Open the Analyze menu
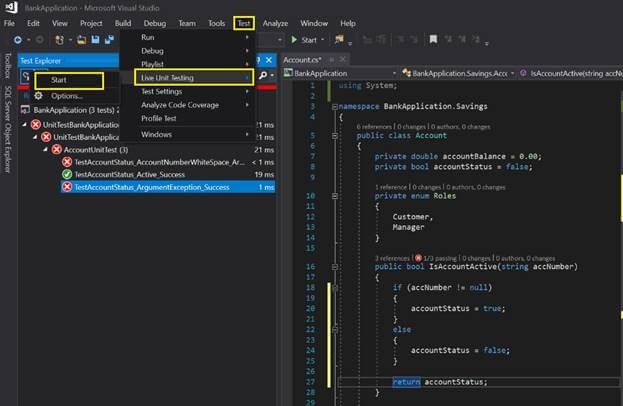Screen dimensions: 623x406 point(275,23)
